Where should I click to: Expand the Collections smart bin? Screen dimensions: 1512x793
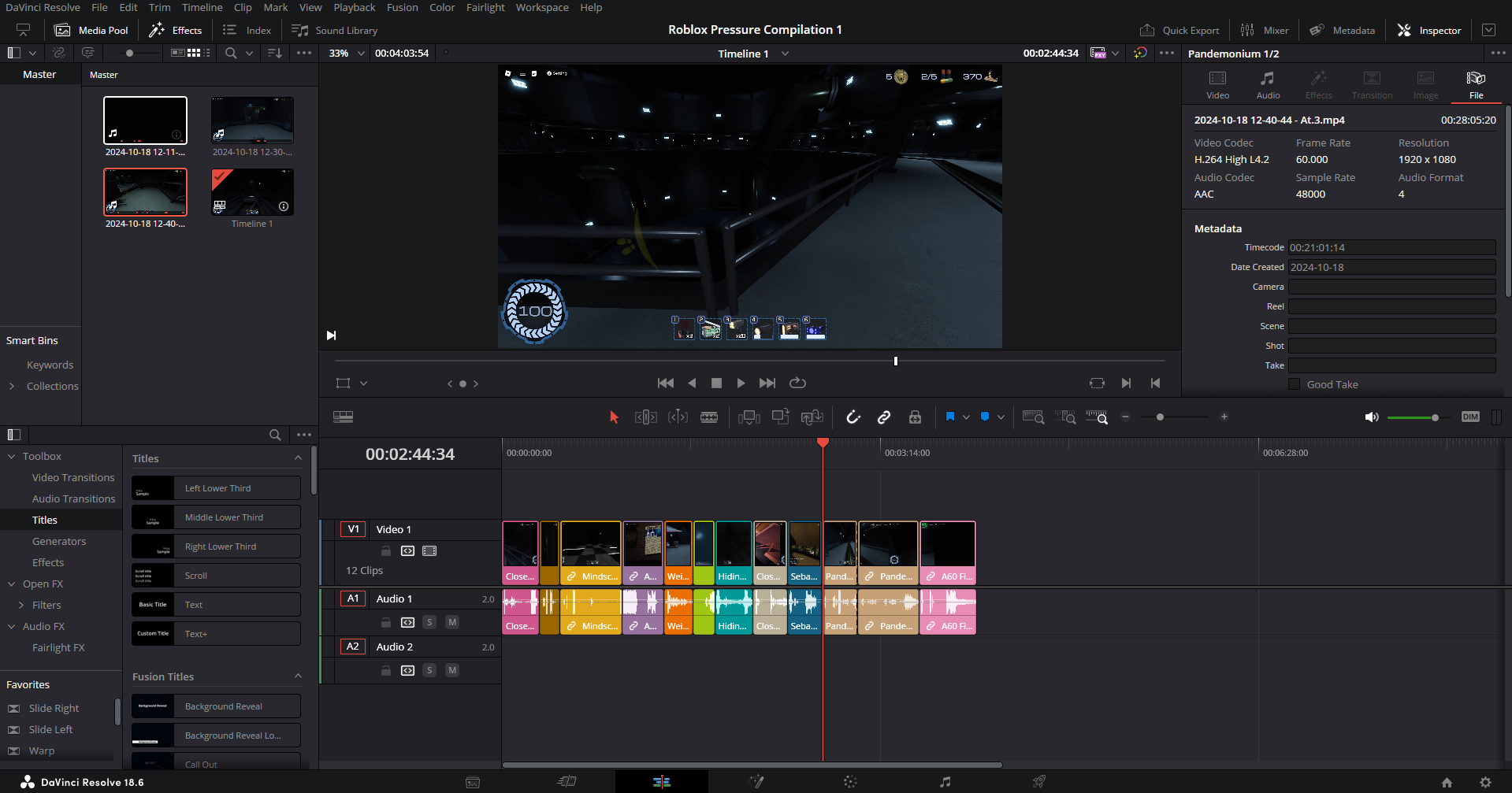click(12, 387)
